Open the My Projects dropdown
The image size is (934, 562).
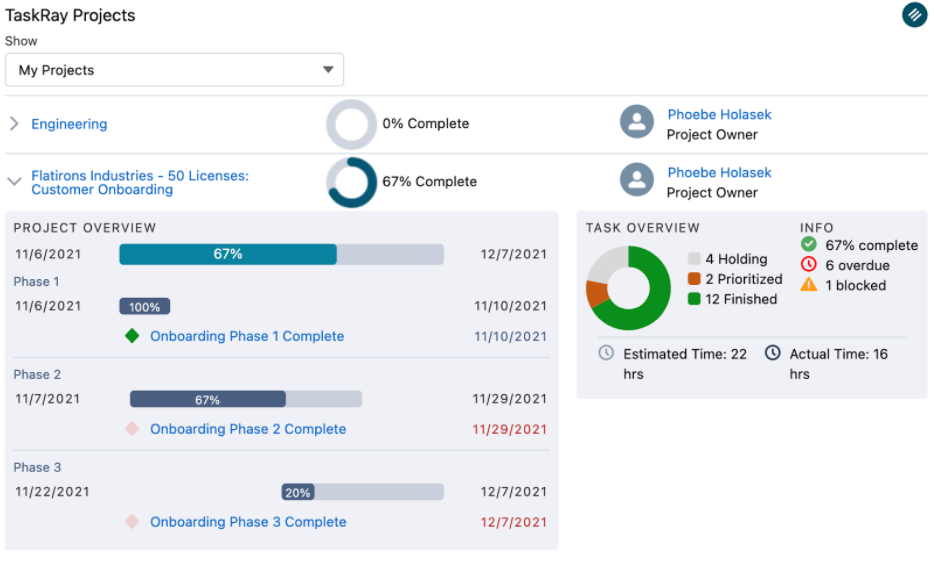[174, 70]
